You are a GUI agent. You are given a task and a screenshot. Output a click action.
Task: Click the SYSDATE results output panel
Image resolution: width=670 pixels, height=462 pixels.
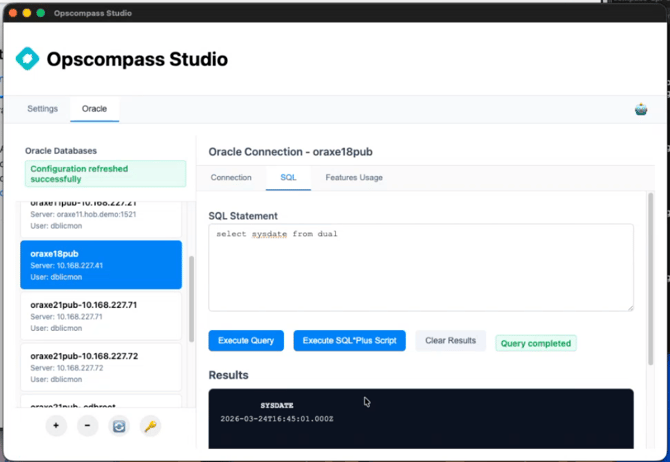(420, 418)
